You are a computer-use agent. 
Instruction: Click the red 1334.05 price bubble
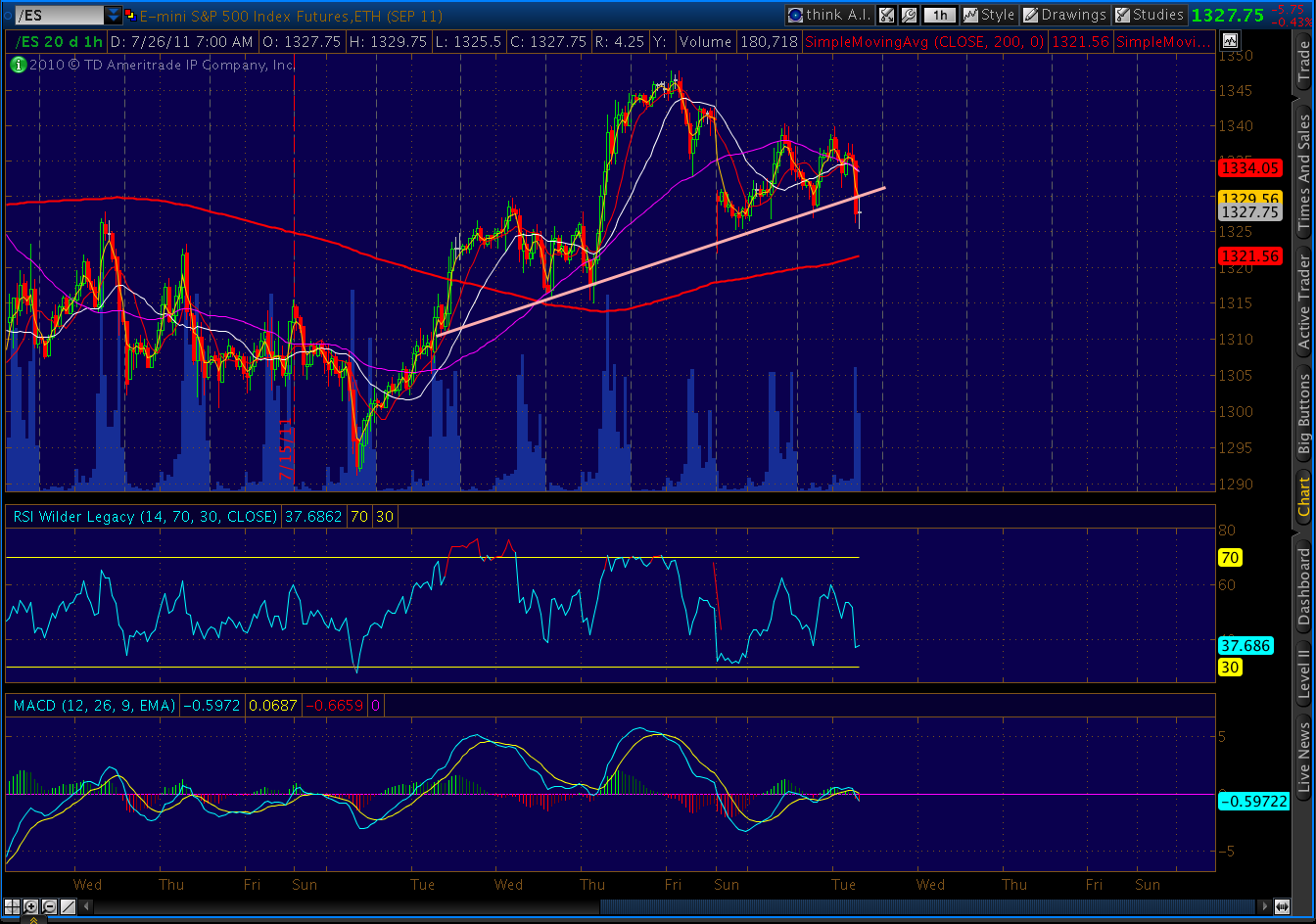pos(1250,168)
